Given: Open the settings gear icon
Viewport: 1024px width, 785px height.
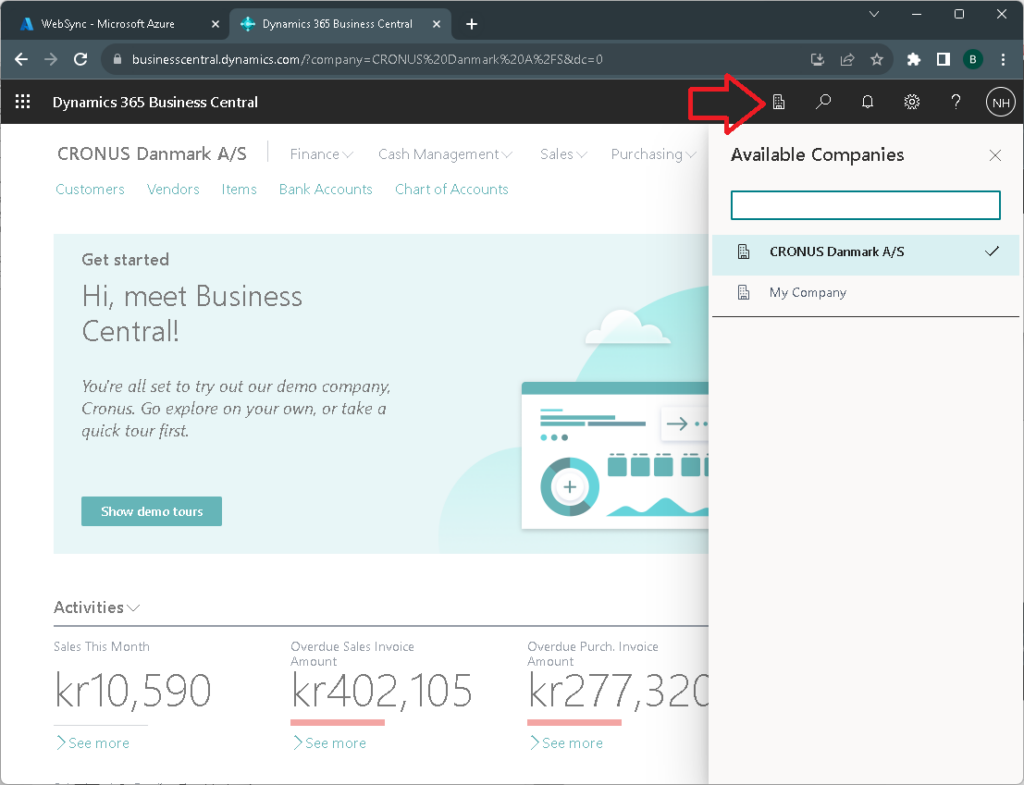Looking at the screenshot, I should (x=911, y=102).
